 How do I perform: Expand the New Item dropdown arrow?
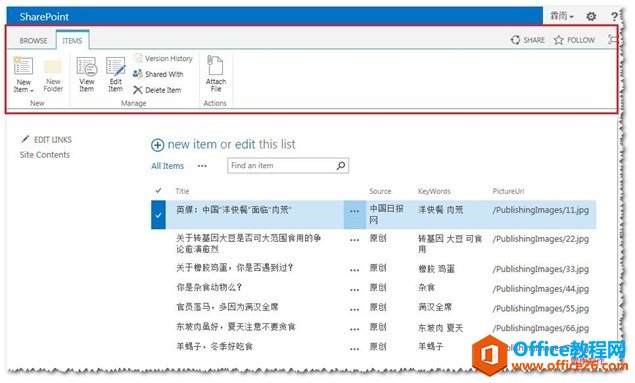point(32,90)
